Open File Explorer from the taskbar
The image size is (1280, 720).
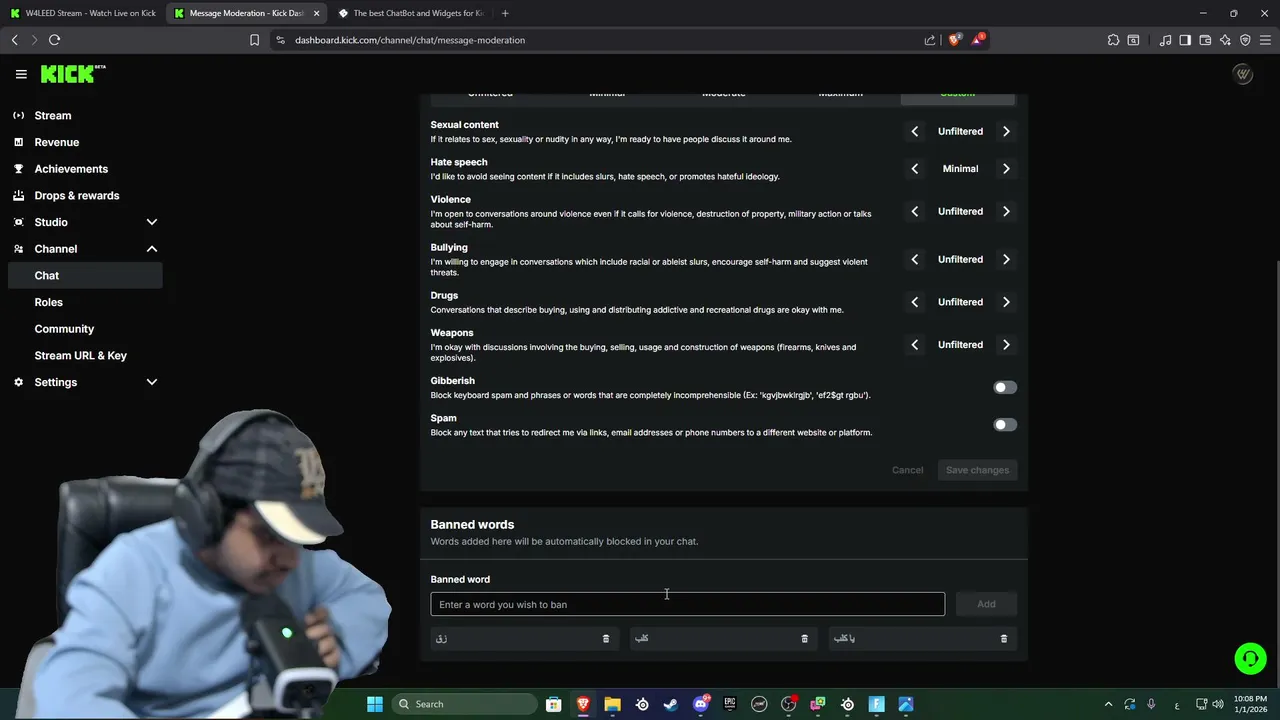pyautogui.click(x=612, y=704)
